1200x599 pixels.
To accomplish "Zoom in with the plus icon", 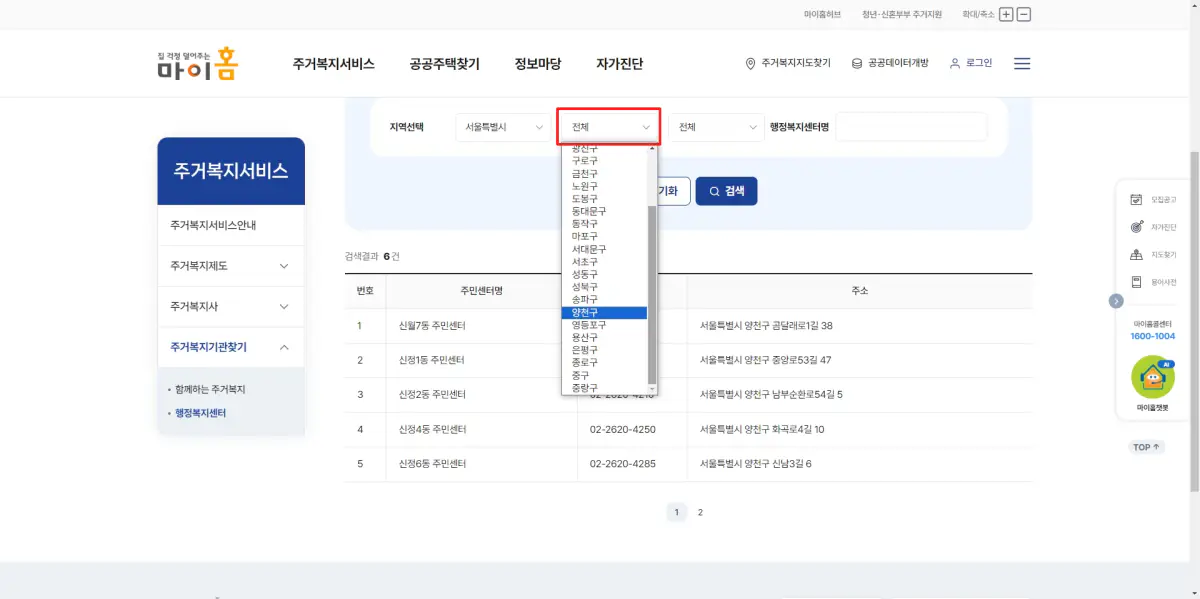I will [1006, 15].
